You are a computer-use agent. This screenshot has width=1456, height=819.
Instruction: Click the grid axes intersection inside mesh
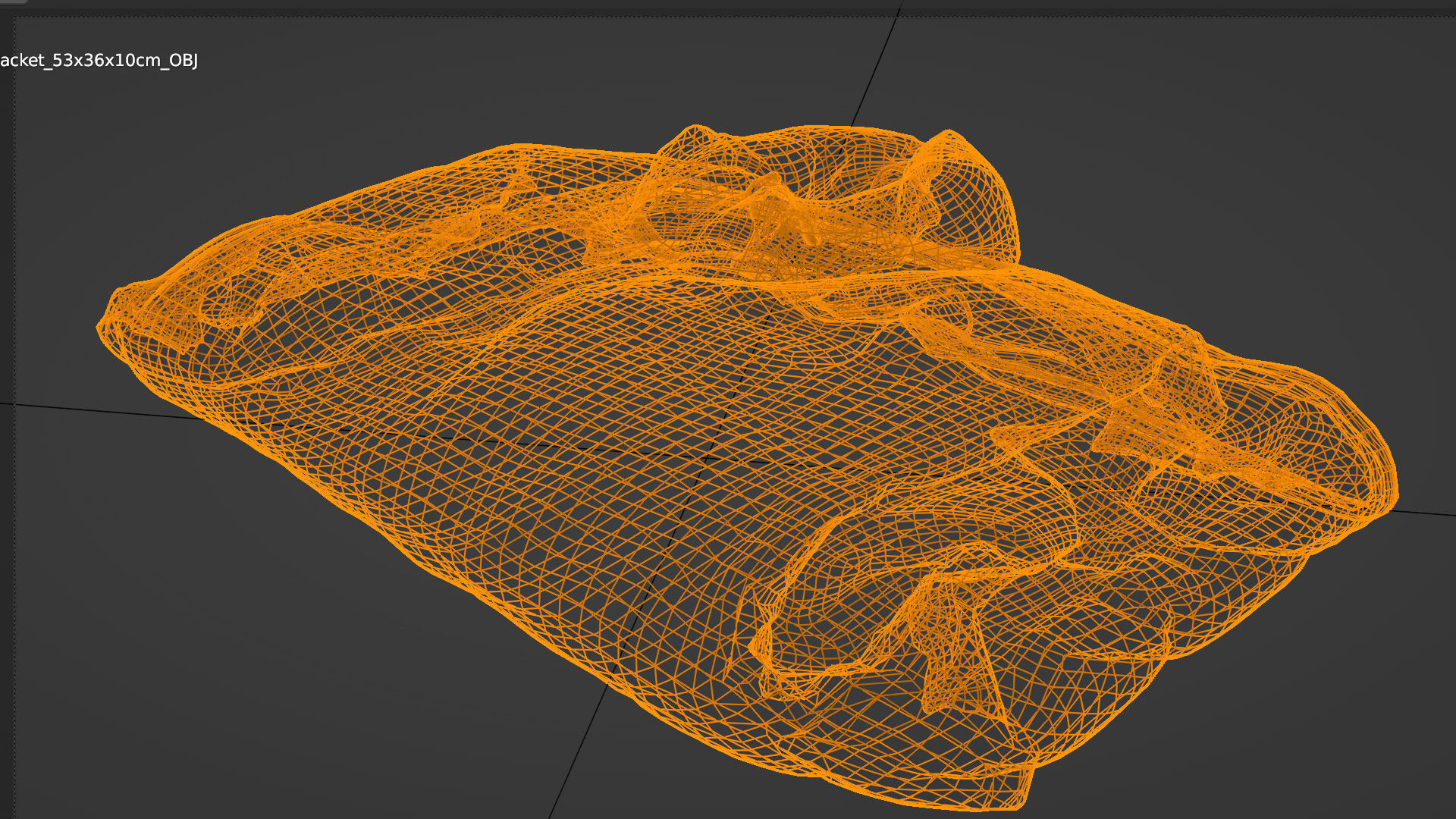707,457
